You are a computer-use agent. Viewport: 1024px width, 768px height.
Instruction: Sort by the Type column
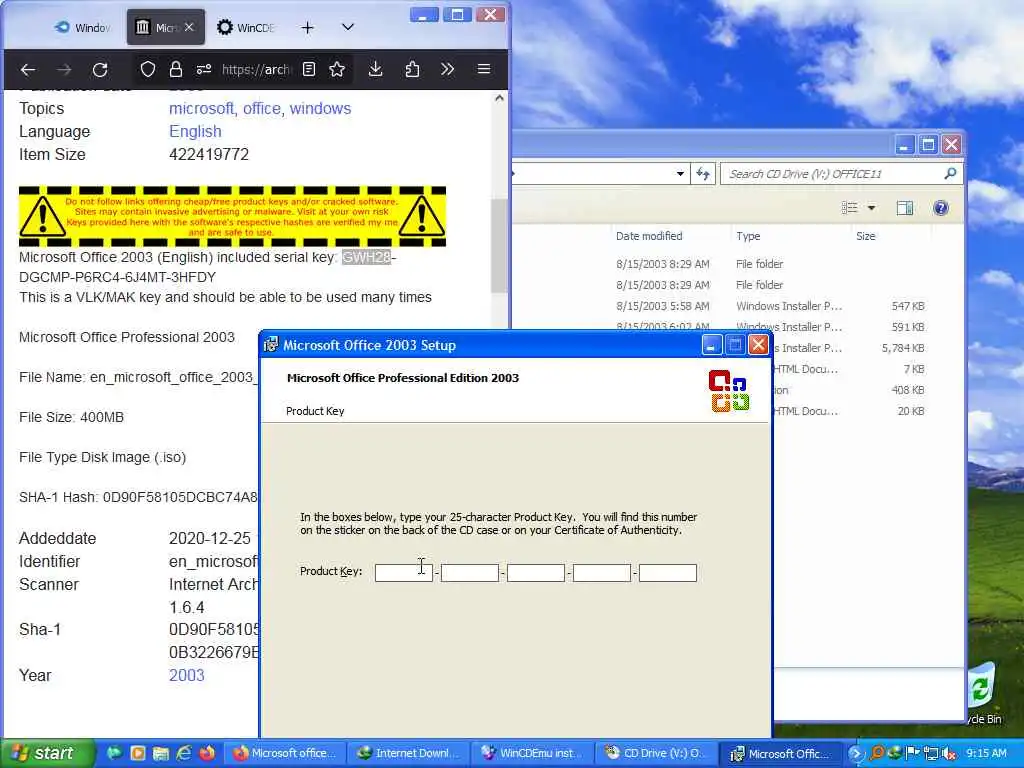(x=748, y=236)
